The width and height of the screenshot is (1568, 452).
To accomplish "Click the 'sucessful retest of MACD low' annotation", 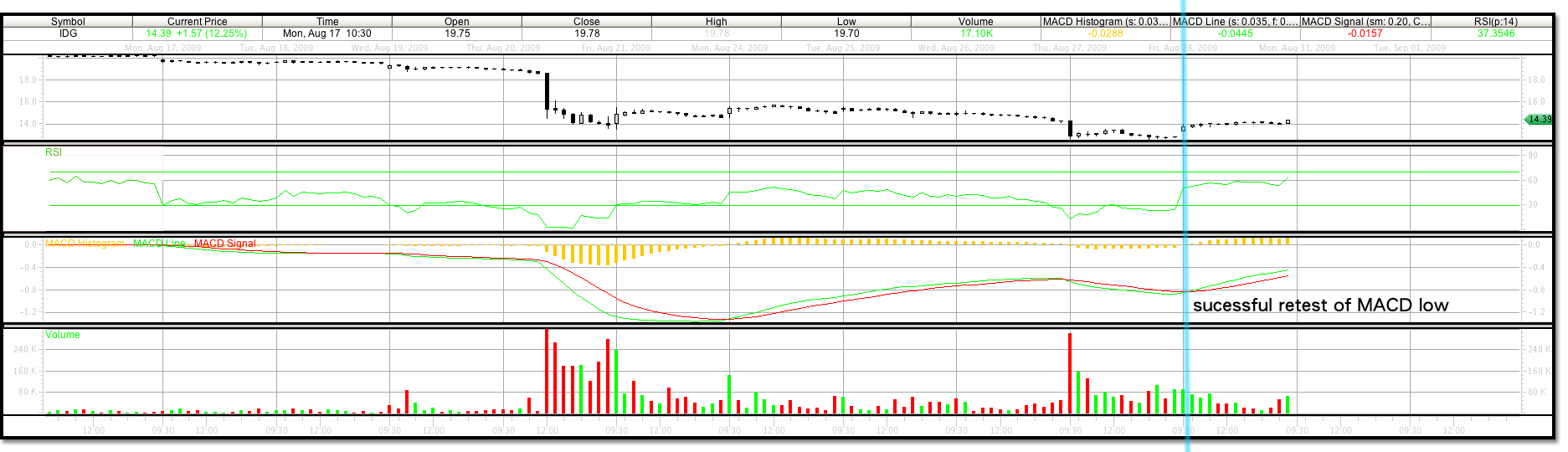I will (x=1320, y=306).
